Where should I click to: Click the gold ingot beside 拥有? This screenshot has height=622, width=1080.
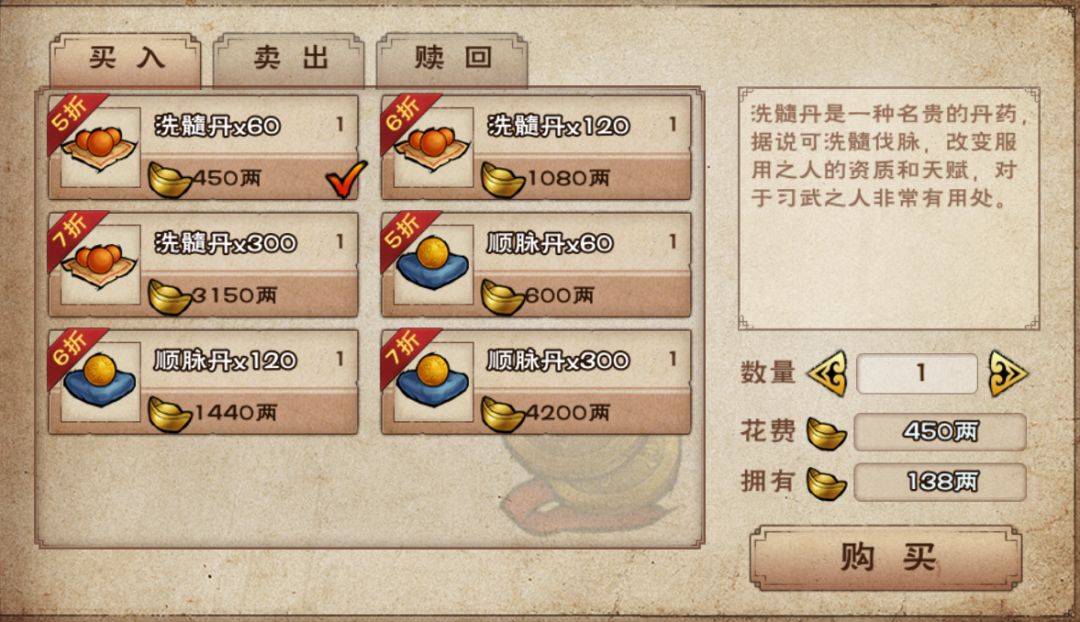(x=827, y=483)
